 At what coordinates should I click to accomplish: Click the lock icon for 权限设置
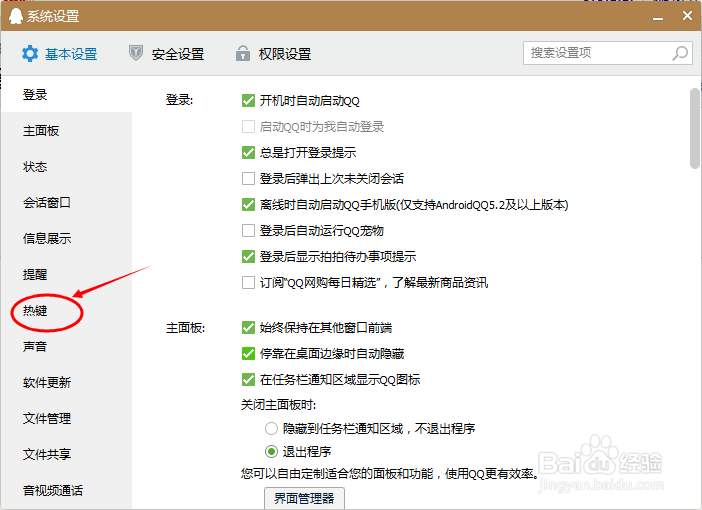click(x=243, y=53)
